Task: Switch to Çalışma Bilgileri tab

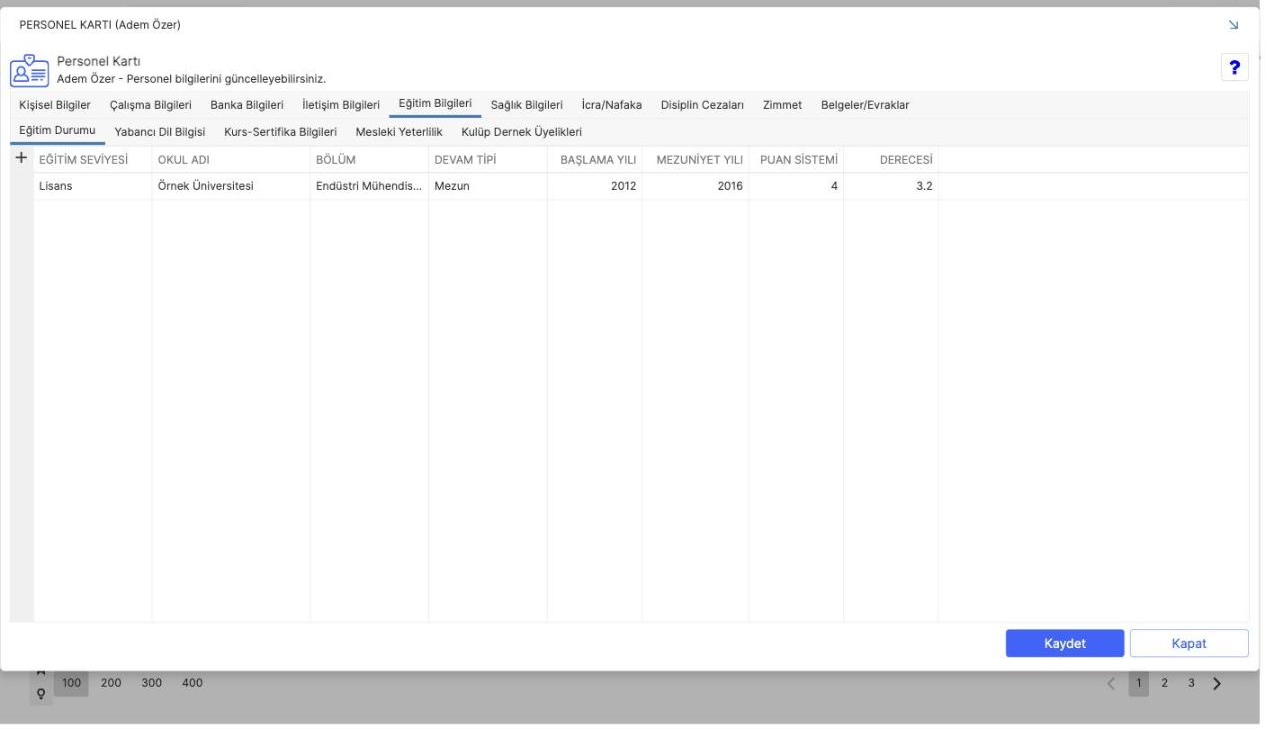Action: 150,105
